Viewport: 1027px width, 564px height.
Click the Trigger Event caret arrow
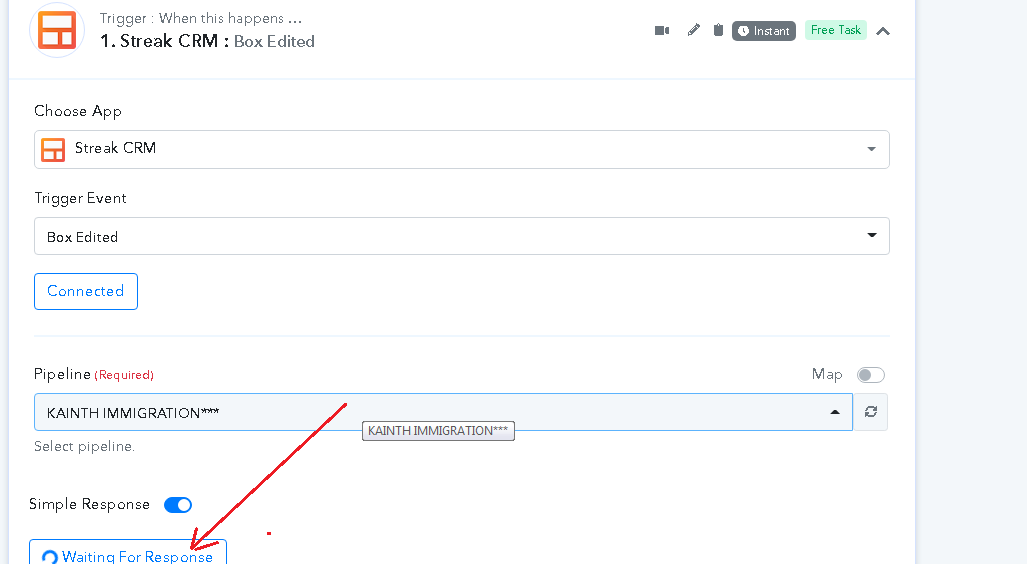point(872,235)
